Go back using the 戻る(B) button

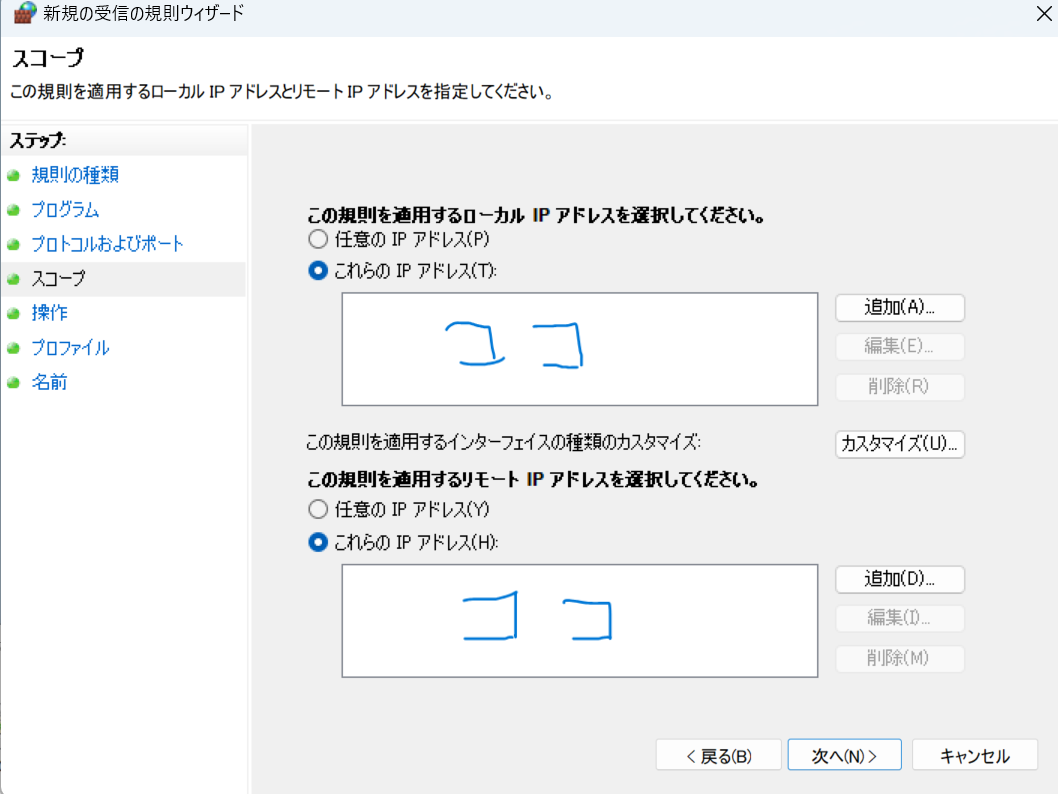(719, 755)
